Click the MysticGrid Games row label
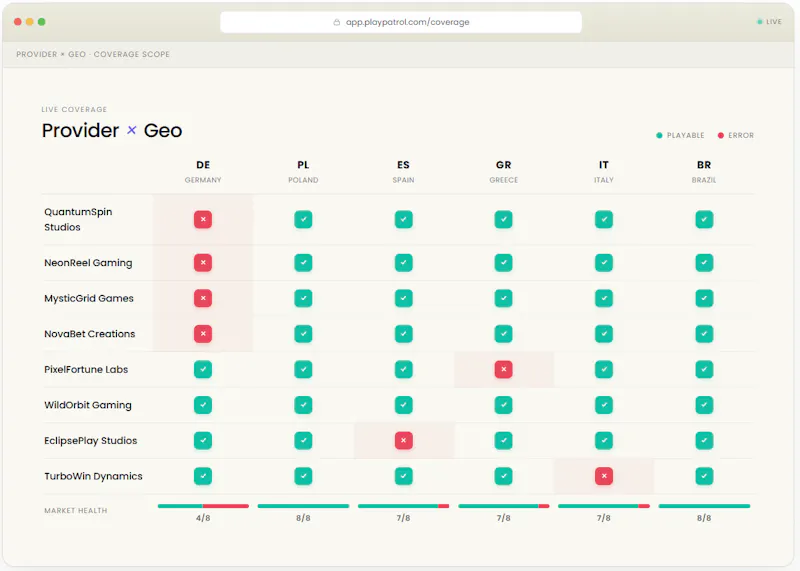Screen dimensions: 800x571 click(89, 298)
